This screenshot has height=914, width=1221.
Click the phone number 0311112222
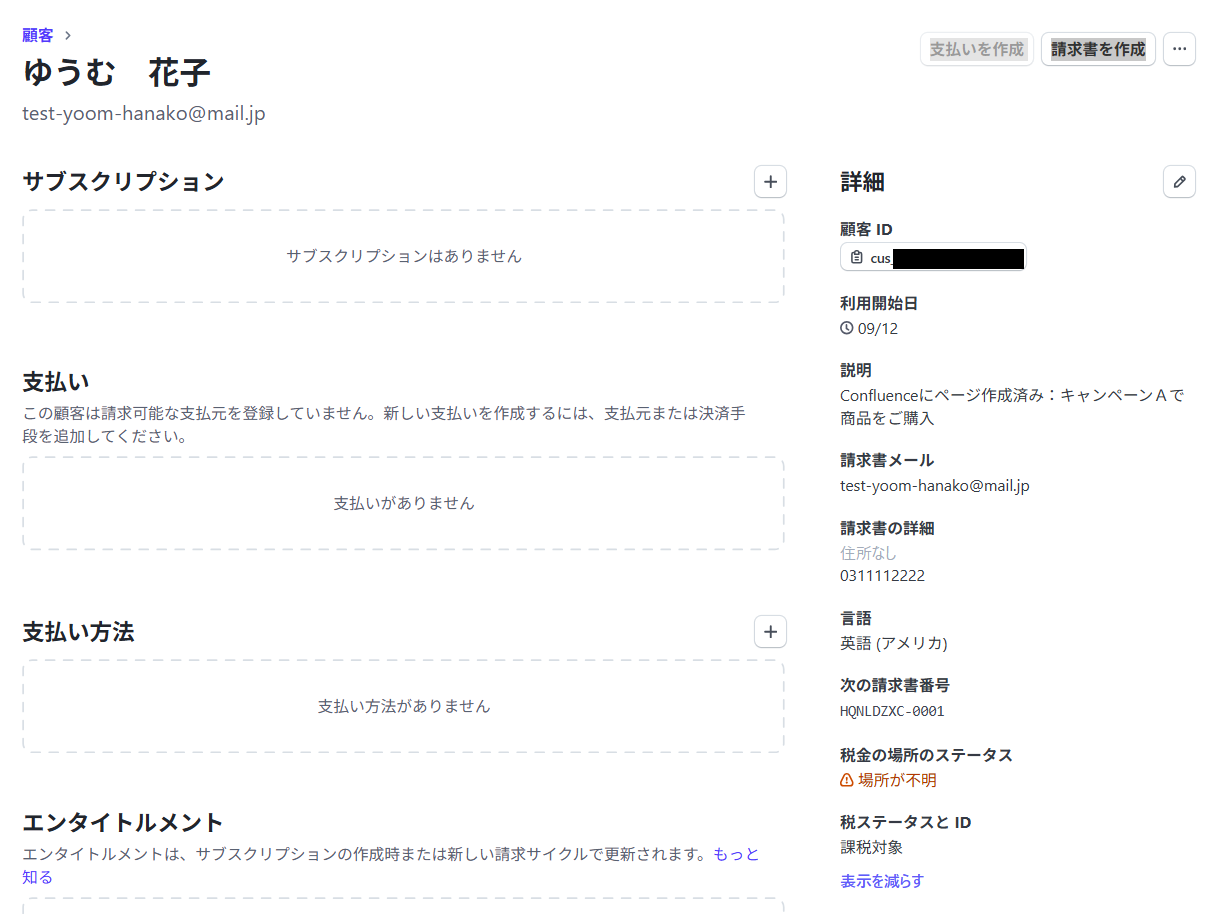[882, 576]
